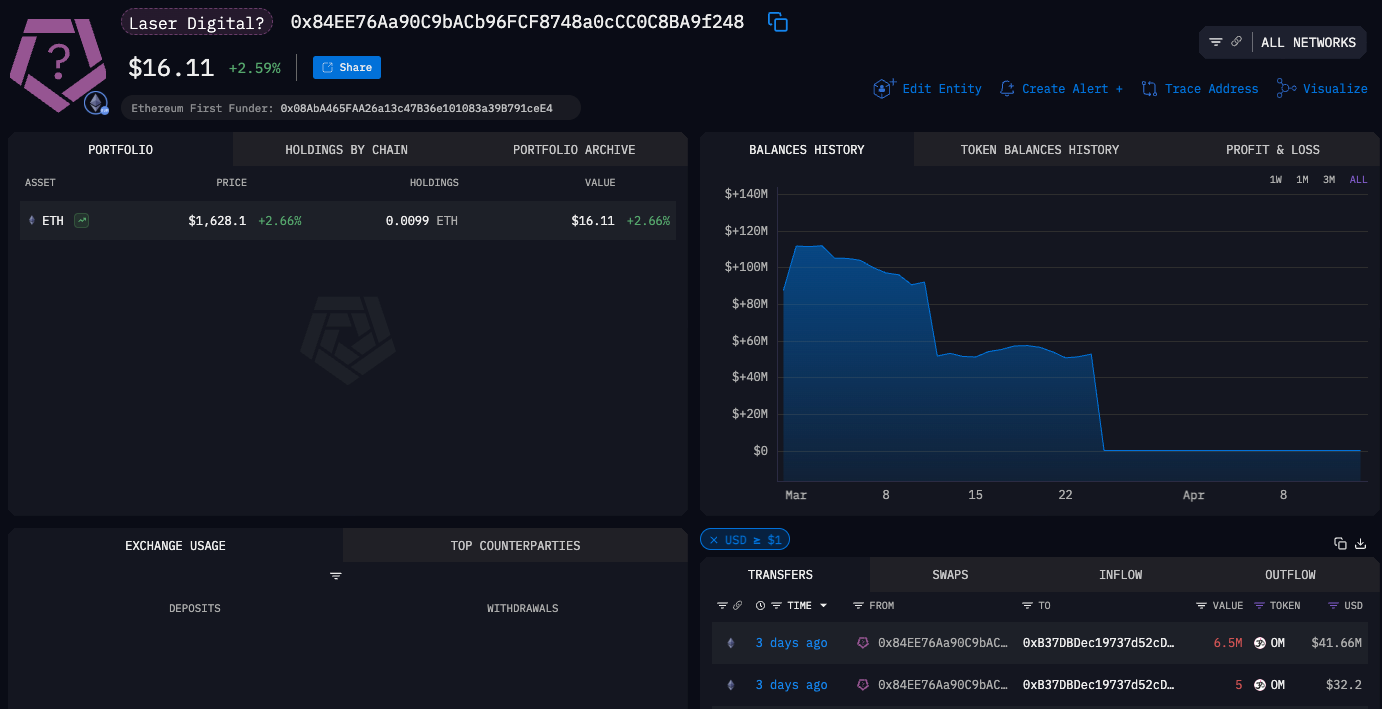This screenshot has width=1382, height=709.
Task: Copy the transfers table using the copy icon
Action: click(x=1340, y=543)
